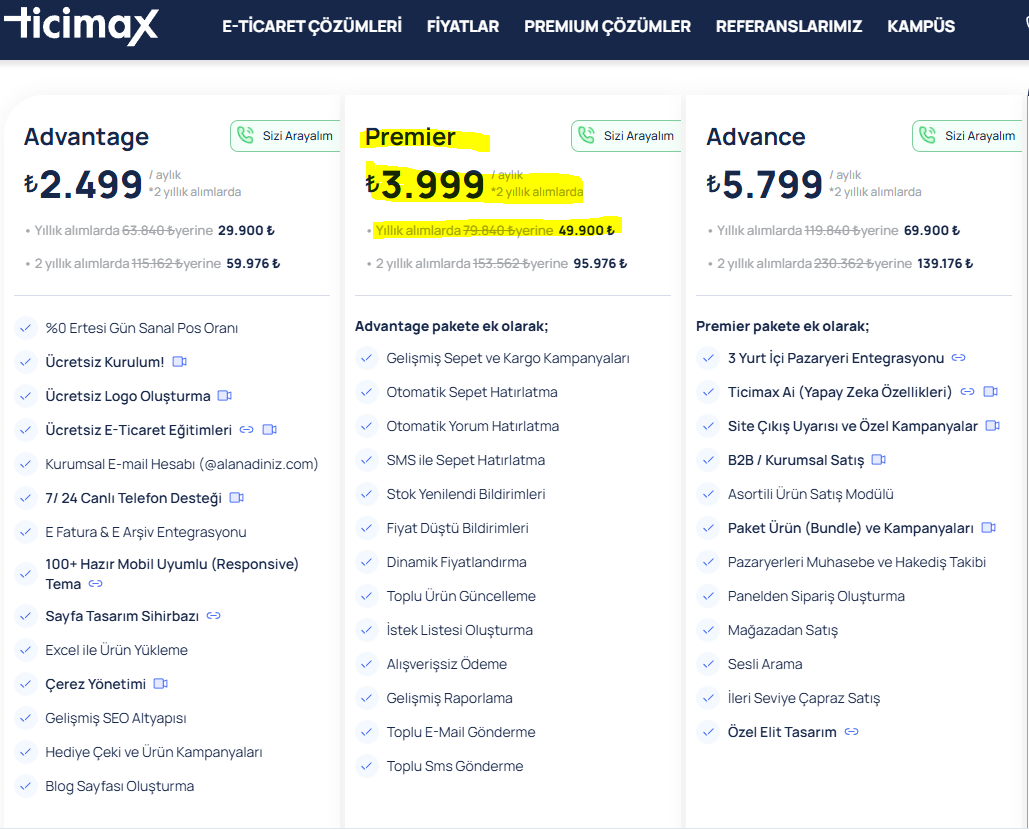Click the link icon next to Ticimax Ai

[x=967, y=392]
